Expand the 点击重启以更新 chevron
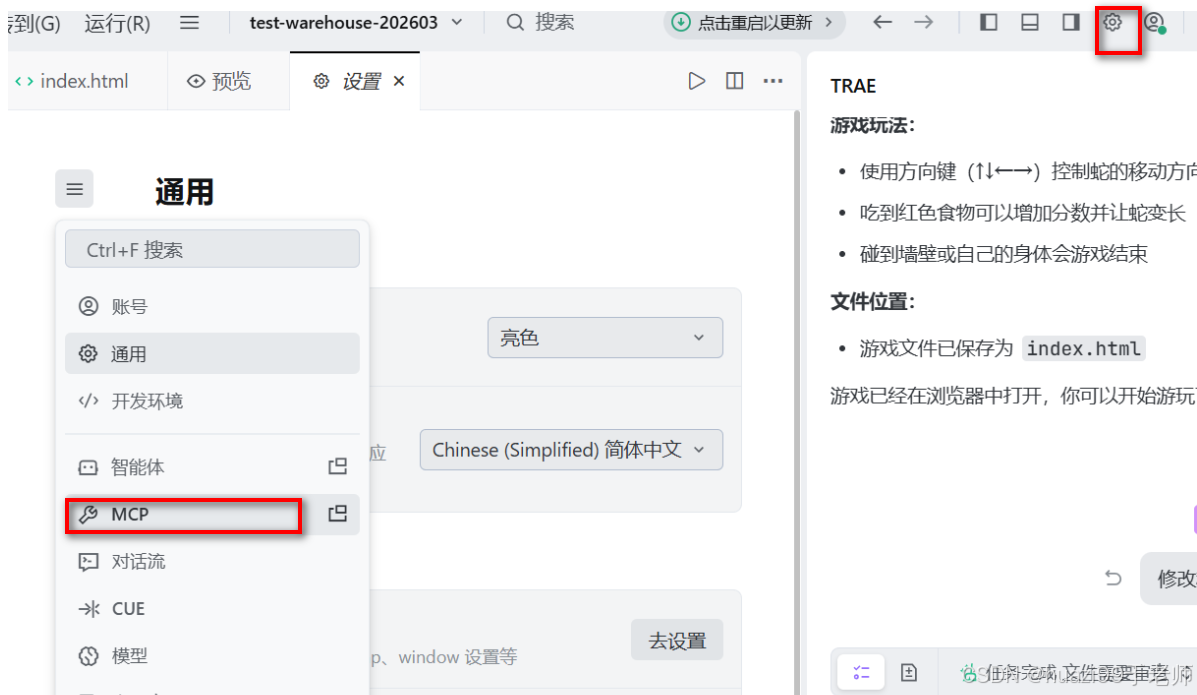Screen dimensions: 1197x695 (829, 22)
